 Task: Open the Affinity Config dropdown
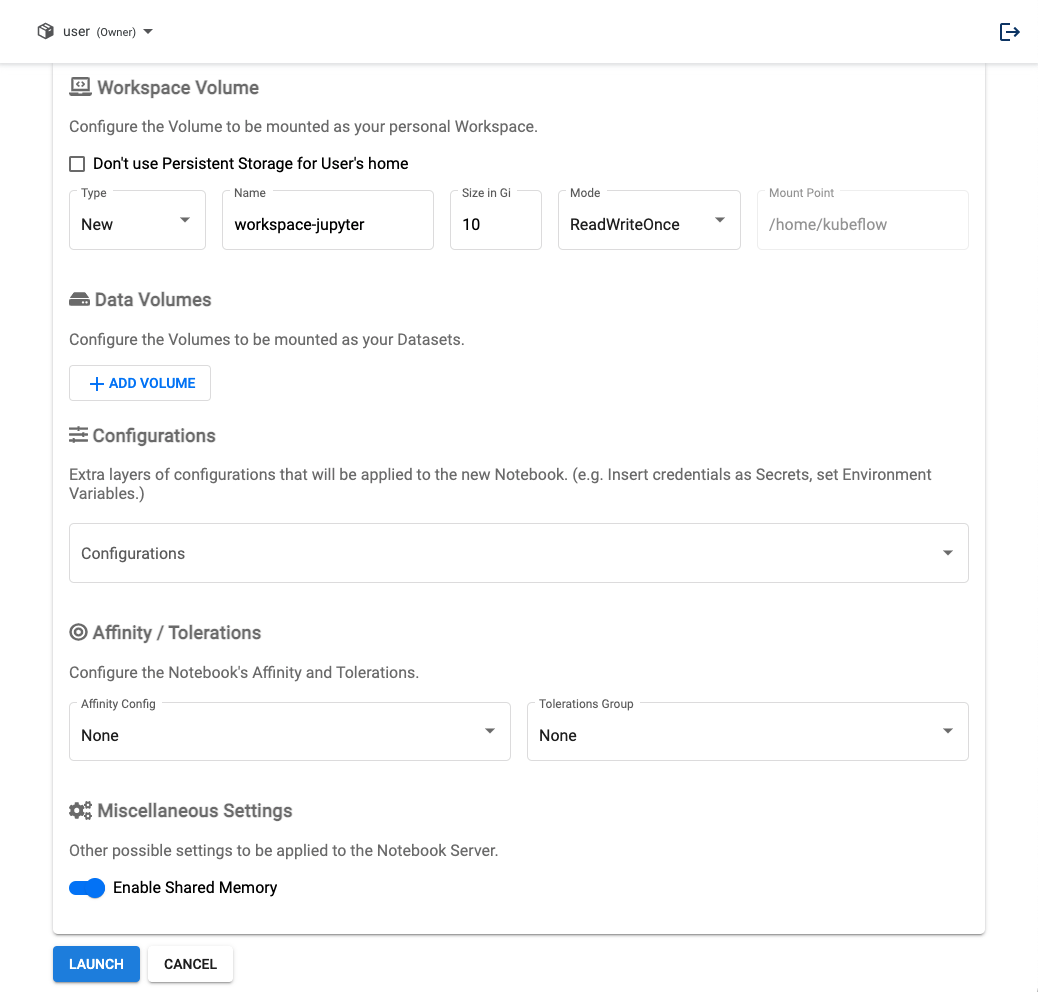(290, 731)
